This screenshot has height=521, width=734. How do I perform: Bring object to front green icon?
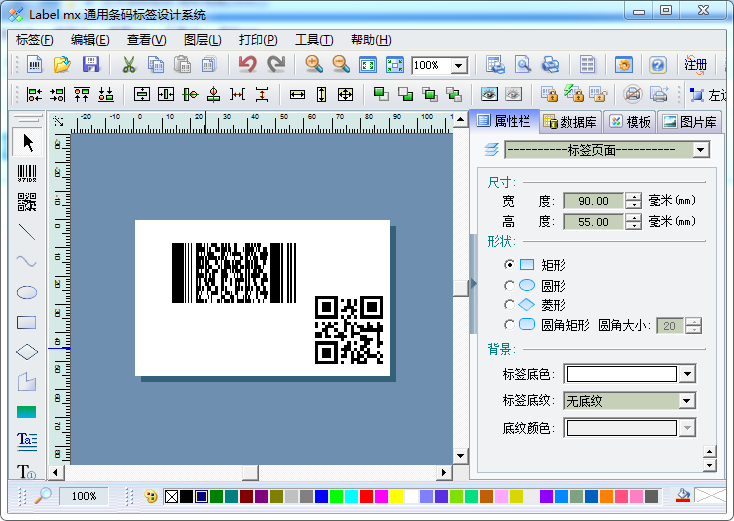click(x=381, y=95)
